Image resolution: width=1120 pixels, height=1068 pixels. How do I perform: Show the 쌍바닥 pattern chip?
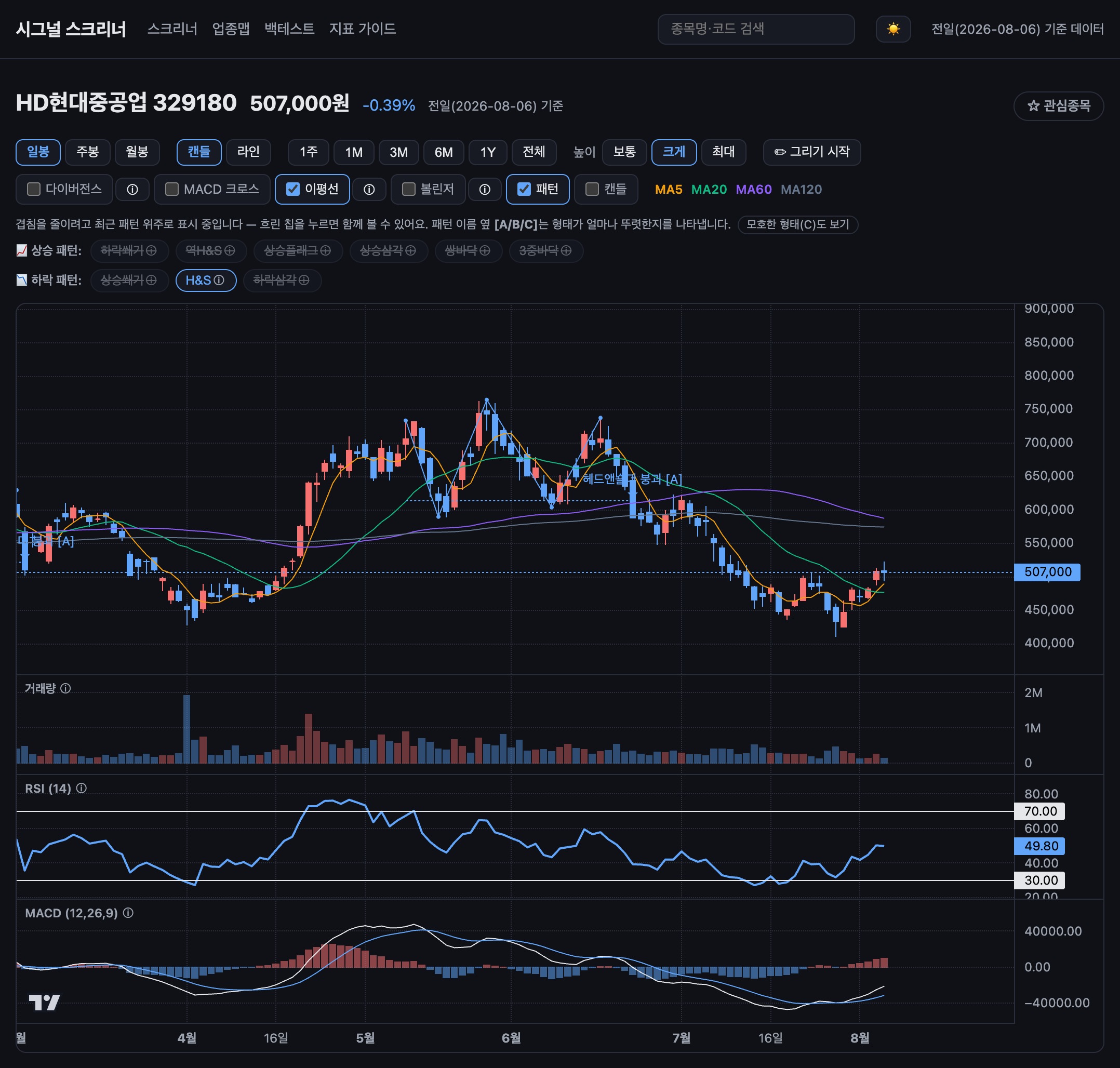click(468, 250)
